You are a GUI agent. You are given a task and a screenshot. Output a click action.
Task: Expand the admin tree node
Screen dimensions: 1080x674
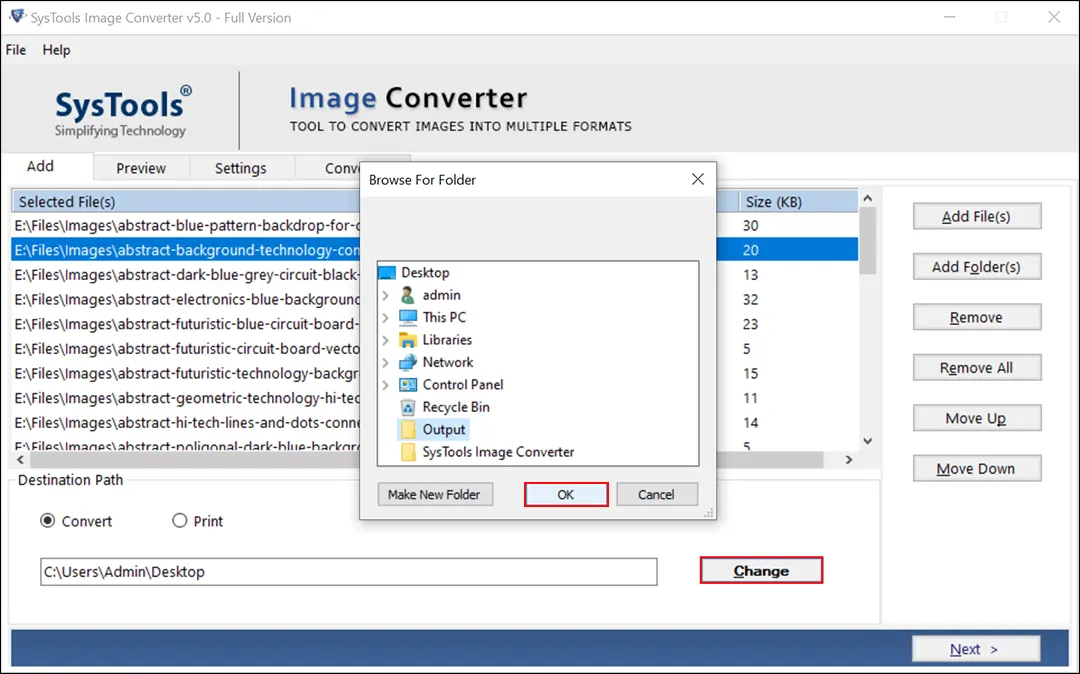click(386, 295)
